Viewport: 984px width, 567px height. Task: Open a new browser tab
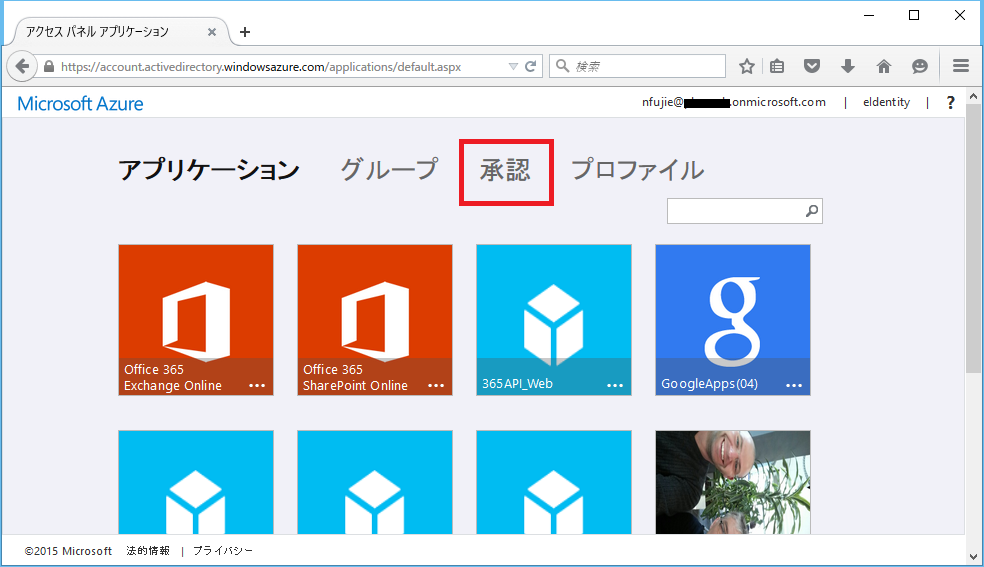(245, 32)
